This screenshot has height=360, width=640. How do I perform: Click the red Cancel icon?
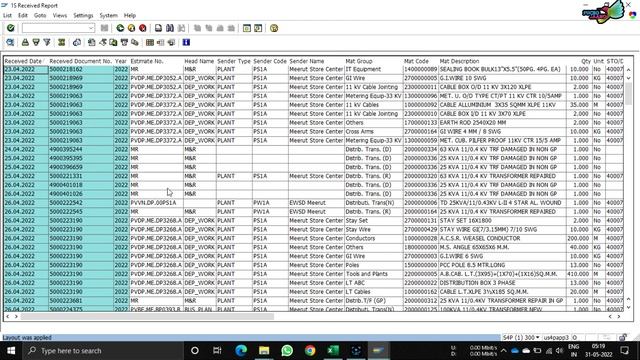pyautogui.click(x=143, y=28)
